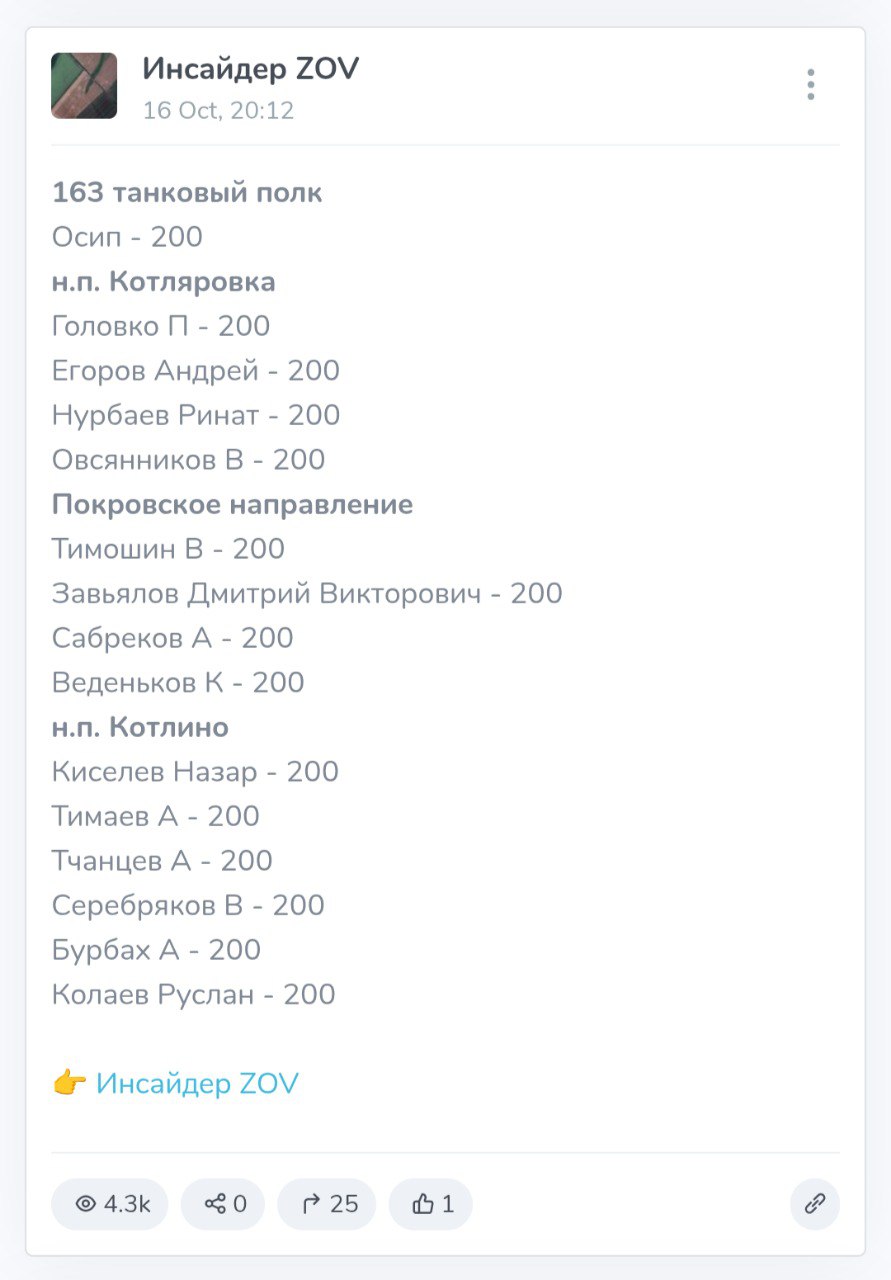The width and height of the screenshot is (891, 1280).
Task: Click the forward arrow icon showing 25
Action: pyautogui.click(x=327, y=1204)
